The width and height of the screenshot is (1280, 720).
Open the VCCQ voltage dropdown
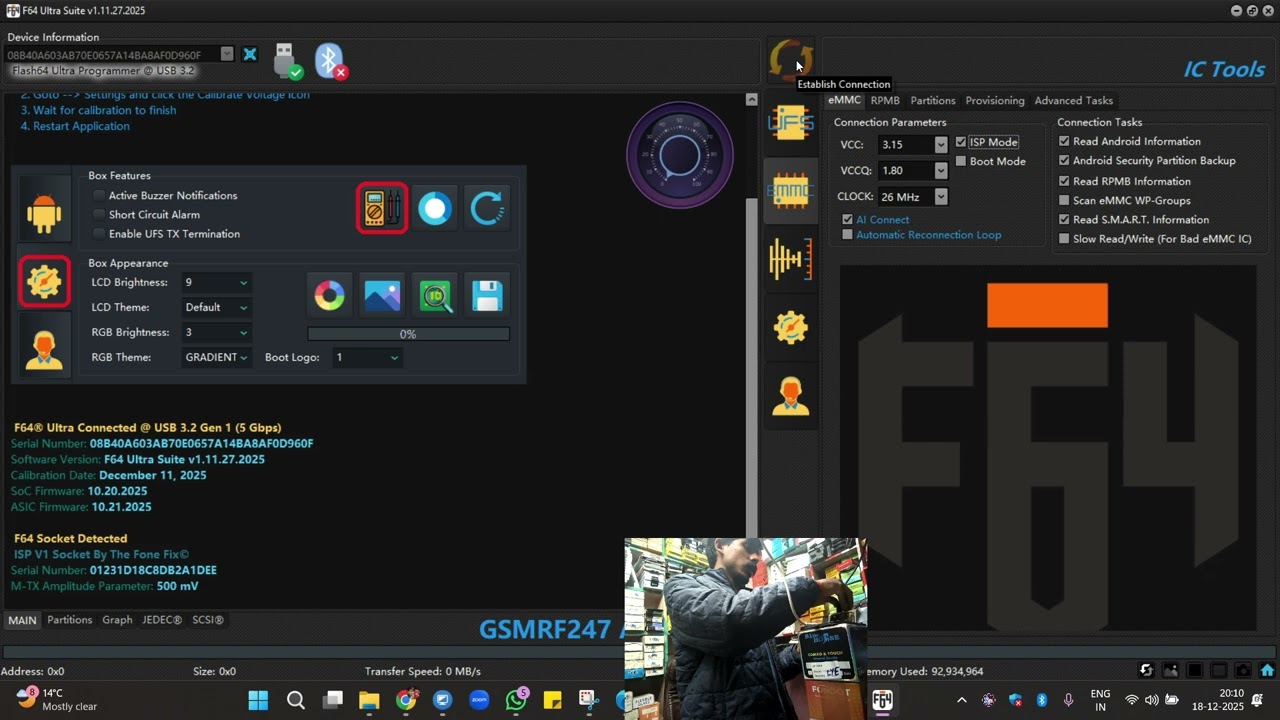(x=940, y=171)
